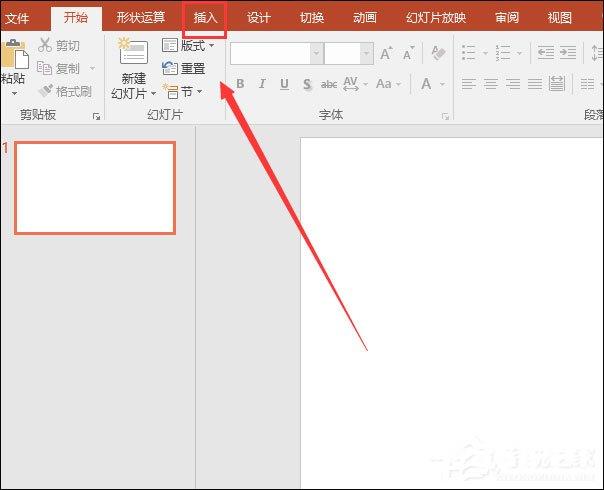Screen dimensions: 604x490
Task: Open the 版式 layout dropdown
Action: pos(188,46)
